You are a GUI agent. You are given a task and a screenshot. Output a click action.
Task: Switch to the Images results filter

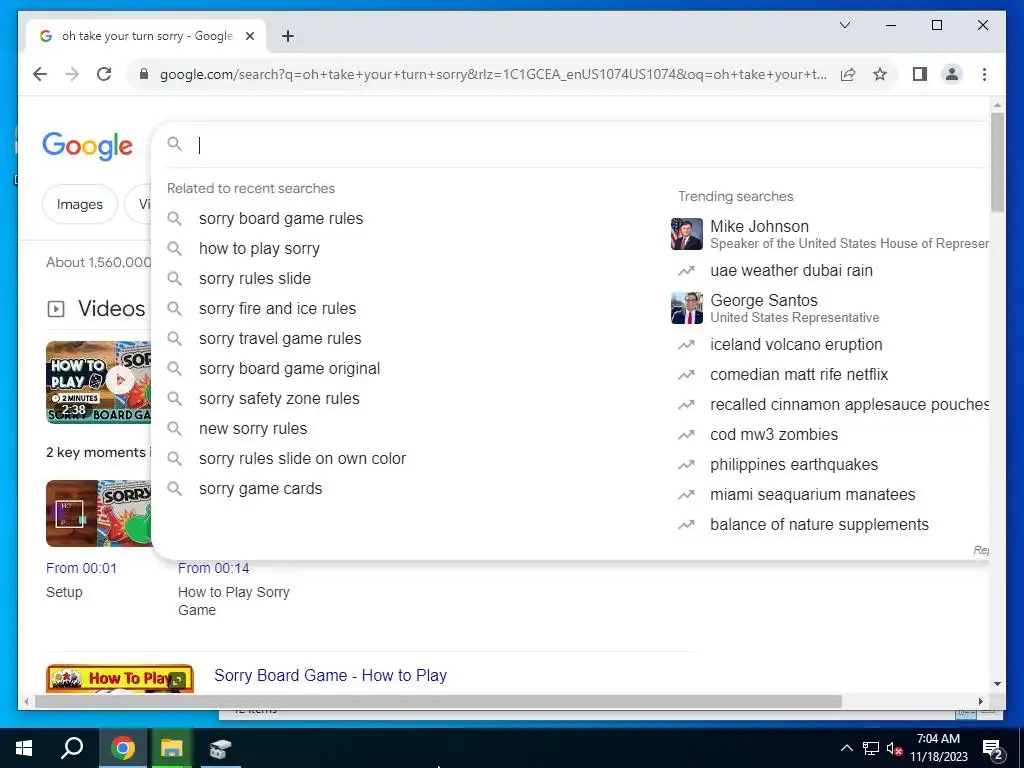tap(80, 204)
